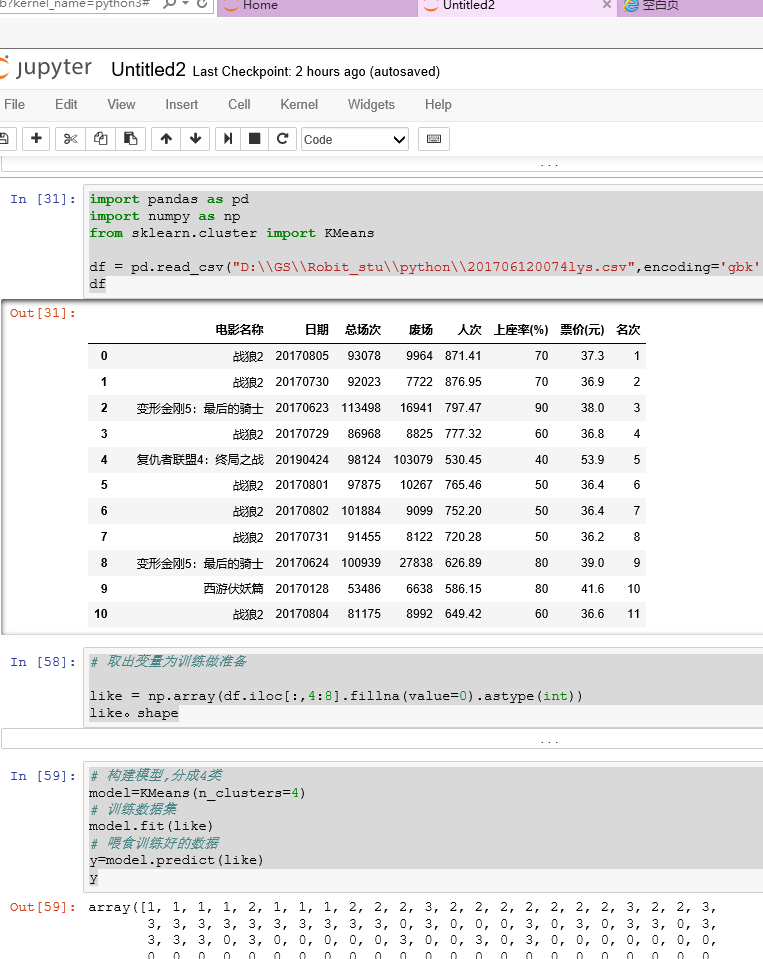Select the 票价(元) column header
The height and width of the screenshot is (959, 763).
[x=582, y=330]
